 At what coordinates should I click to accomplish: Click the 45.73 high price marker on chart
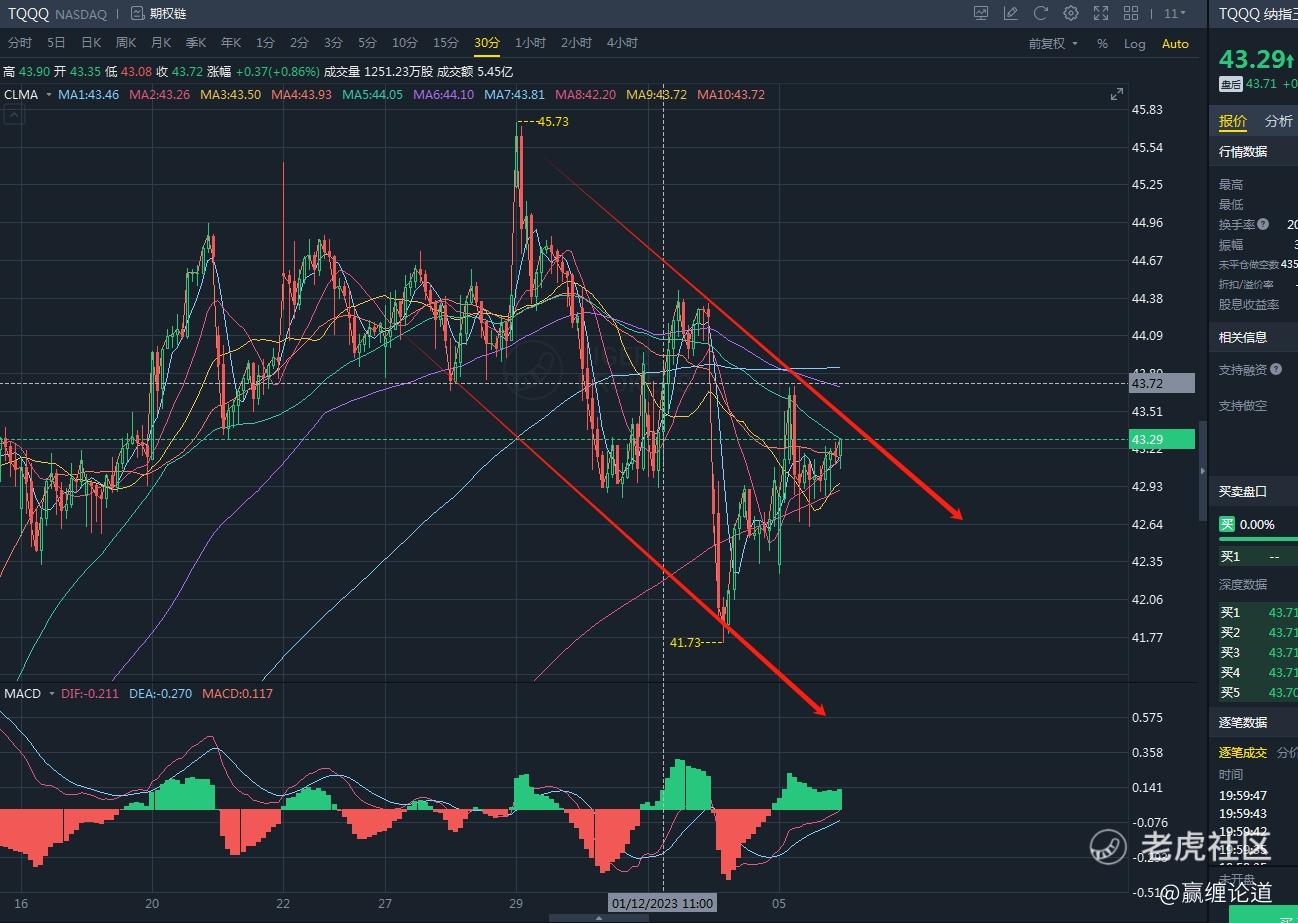coord(553,121)
